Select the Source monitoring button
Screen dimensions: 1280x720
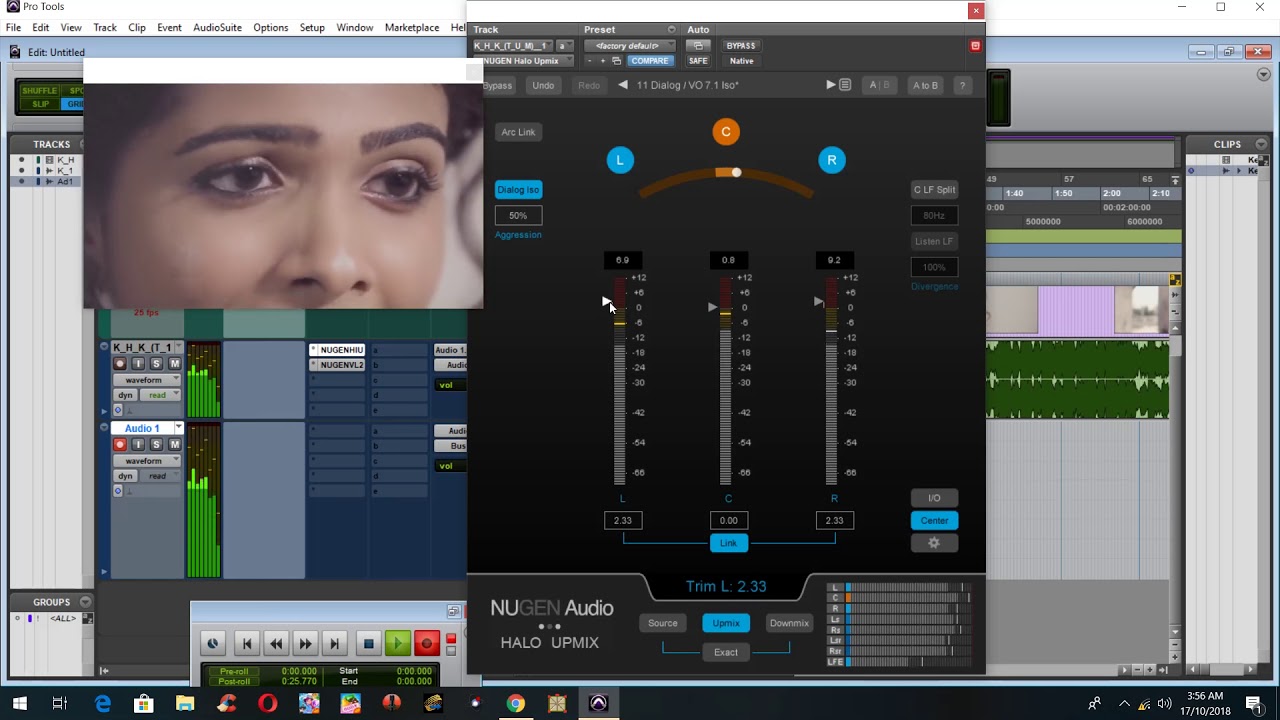click(x=662, y=623)
